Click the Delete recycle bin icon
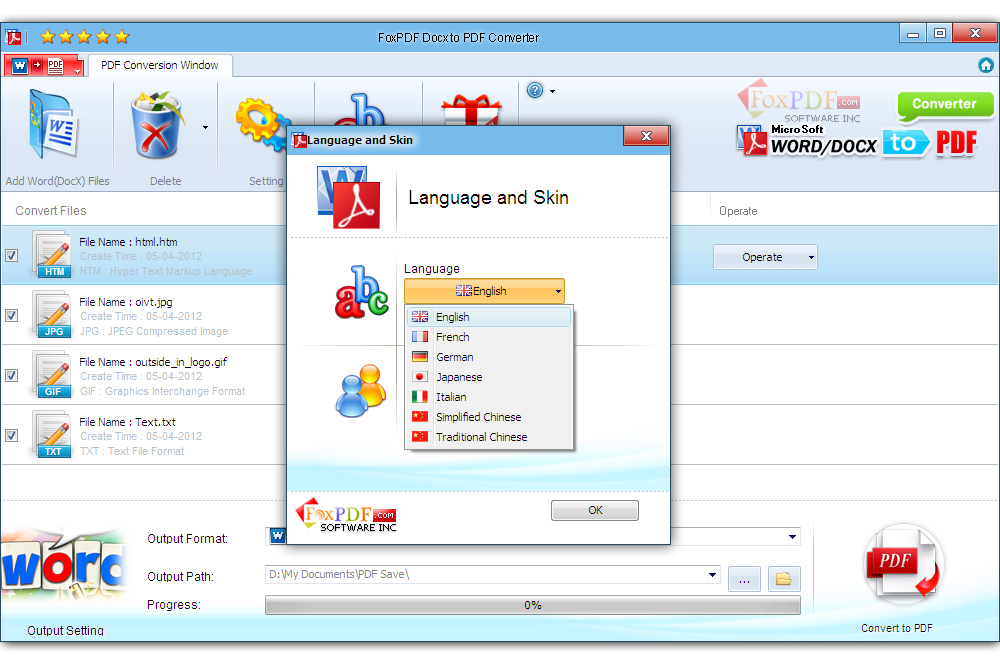 tap(156, 124)
